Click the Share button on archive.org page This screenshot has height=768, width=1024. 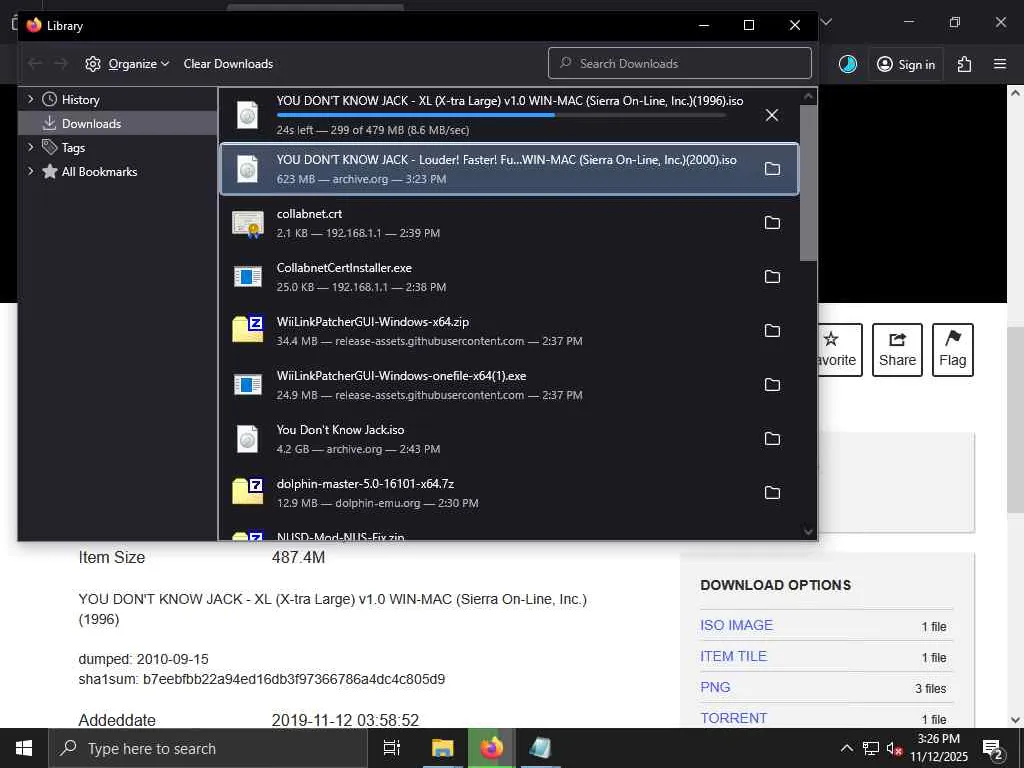[897, 350]
